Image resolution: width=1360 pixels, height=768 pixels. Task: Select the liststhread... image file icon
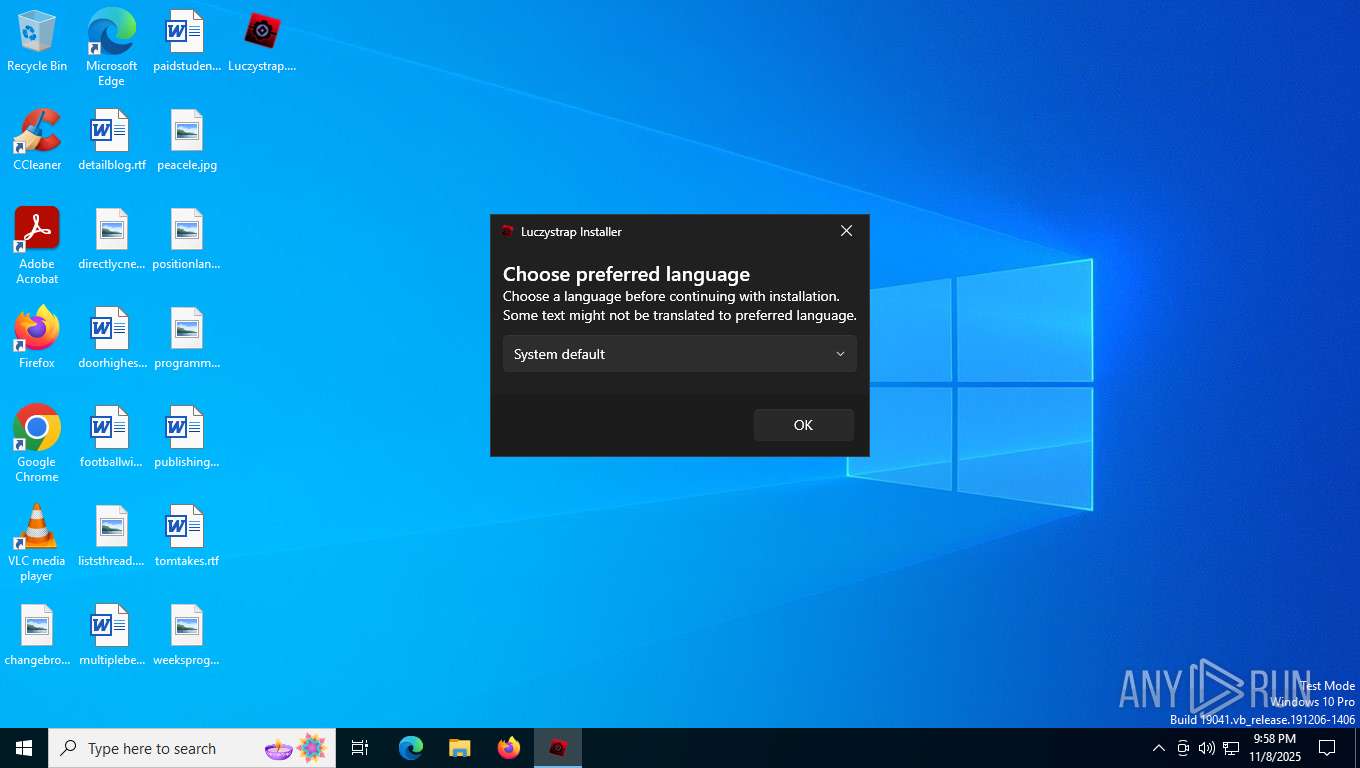tap(111, 537)
